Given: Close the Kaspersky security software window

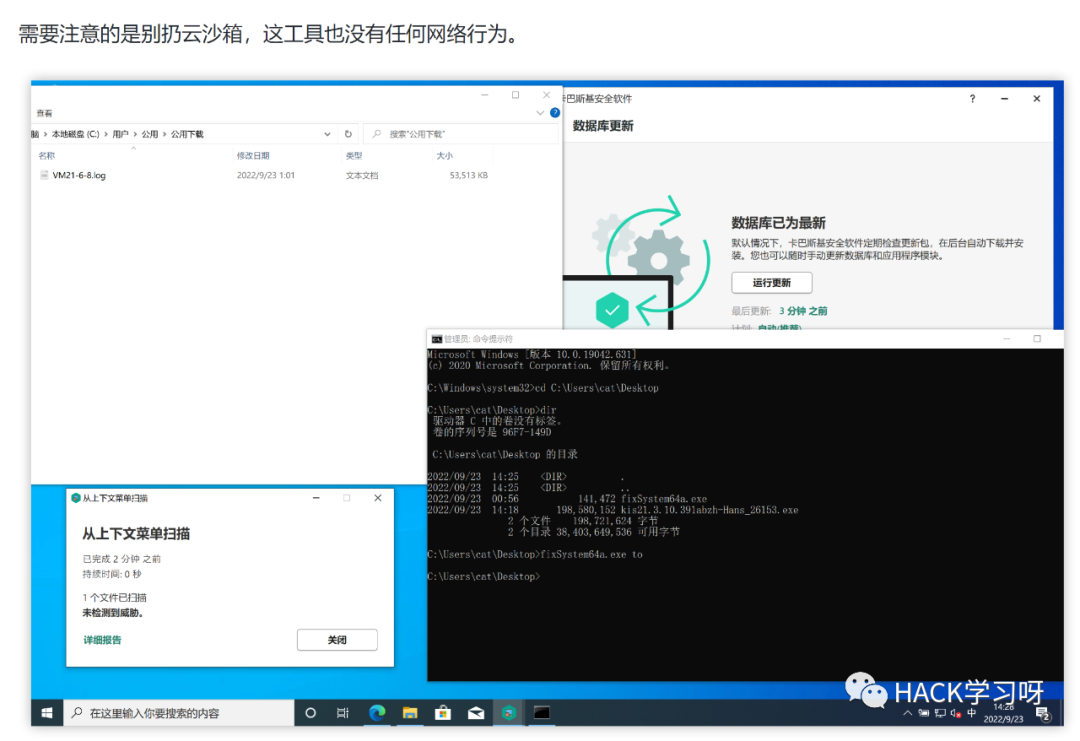Looking at the screenshot, I should [x=1037, y=98].
